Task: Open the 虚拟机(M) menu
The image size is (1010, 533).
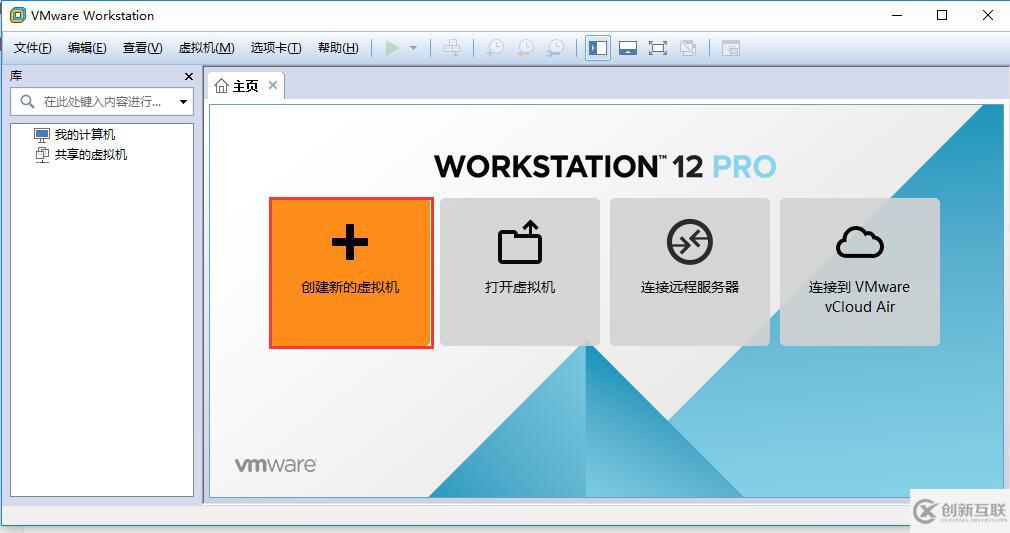Action: coord(206,48)
